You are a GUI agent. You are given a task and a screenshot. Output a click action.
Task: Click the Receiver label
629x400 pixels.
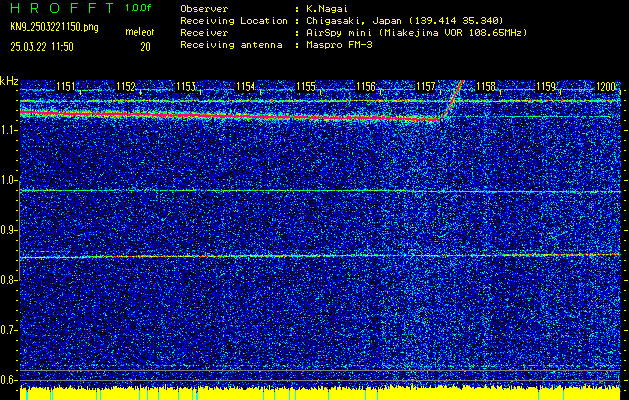click(x=204, y=33)
